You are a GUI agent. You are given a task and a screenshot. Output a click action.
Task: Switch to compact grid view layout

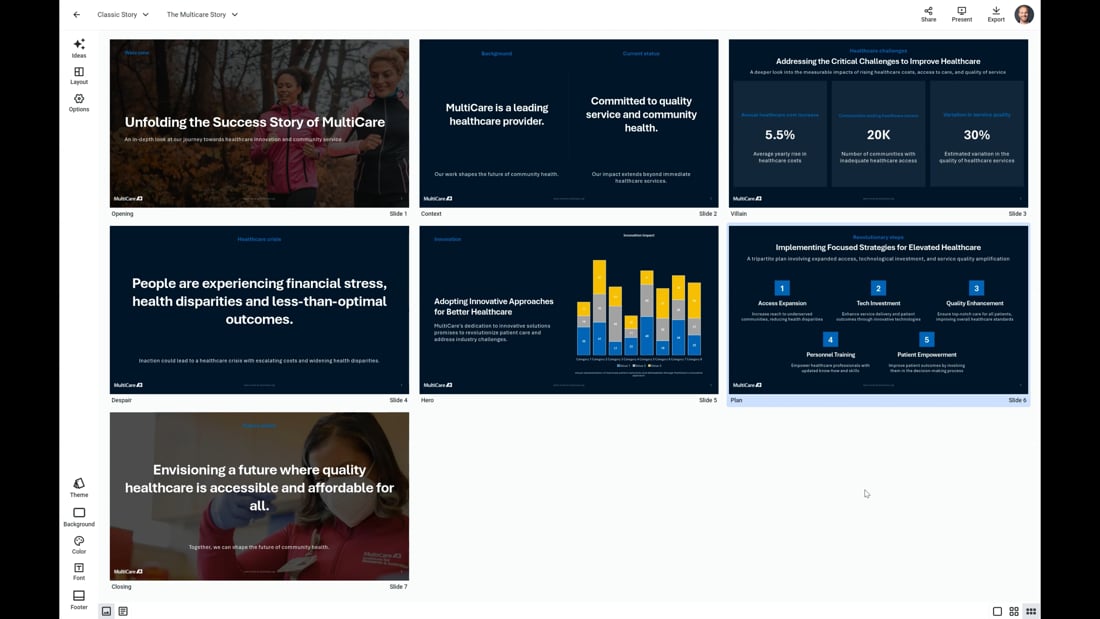[x=1031, y=610]
